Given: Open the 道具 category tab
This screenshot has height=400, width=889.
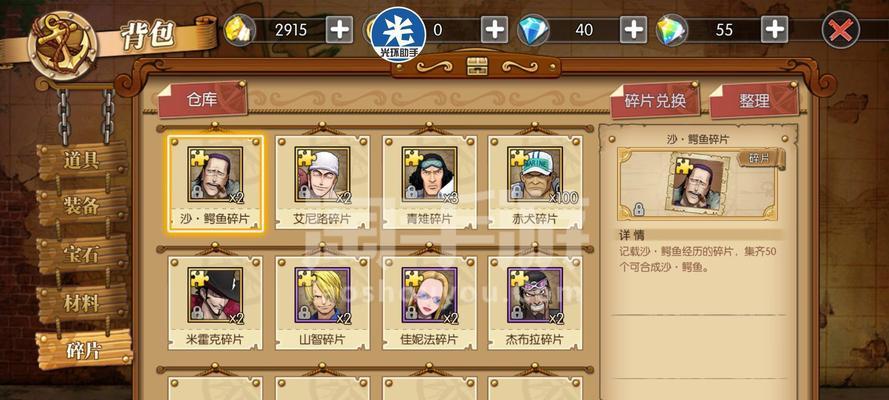Looking at the screenshot, I should [82, 161].
